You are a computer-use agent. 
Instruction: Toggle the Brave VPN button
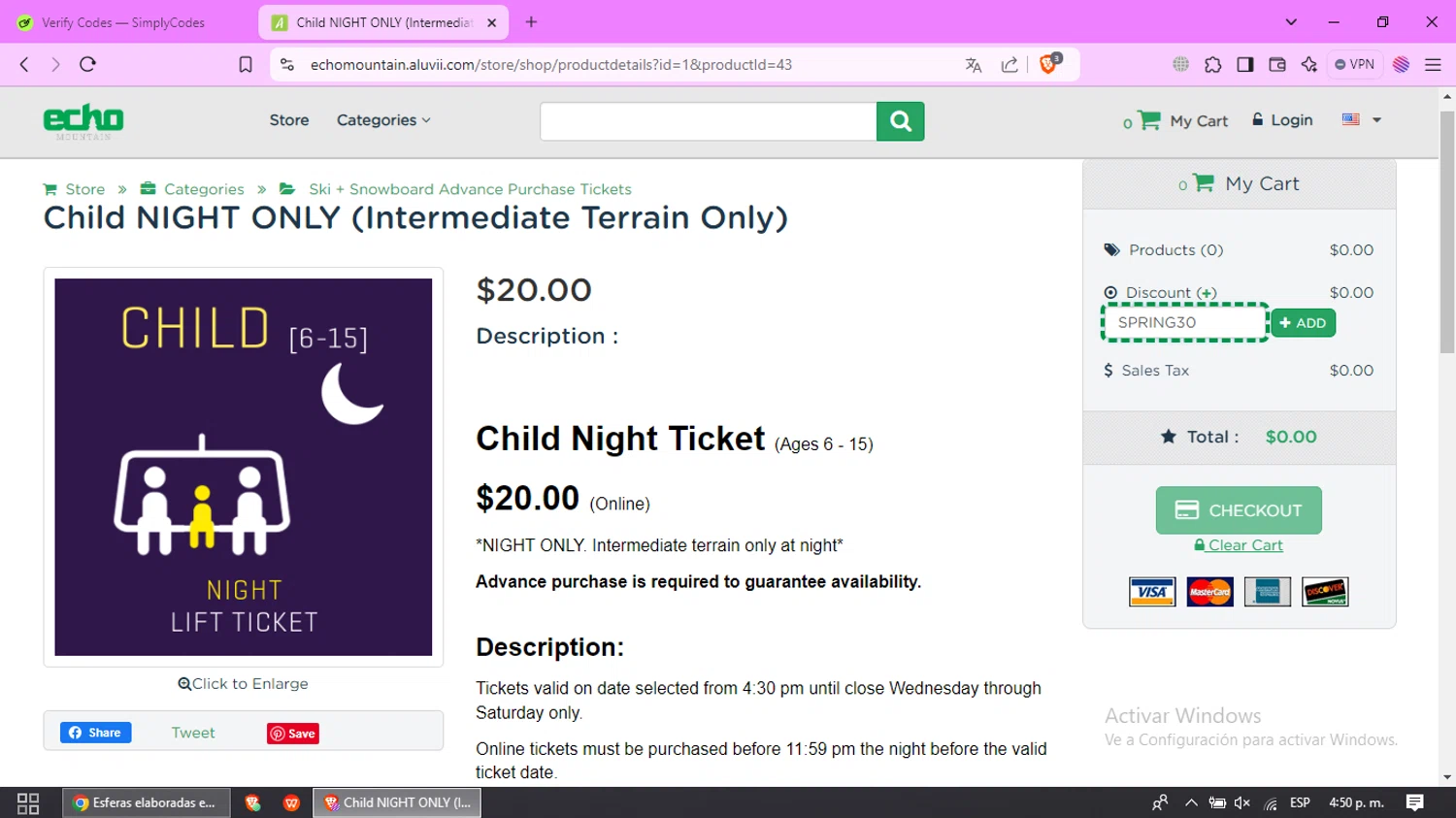click(1355, 65)
